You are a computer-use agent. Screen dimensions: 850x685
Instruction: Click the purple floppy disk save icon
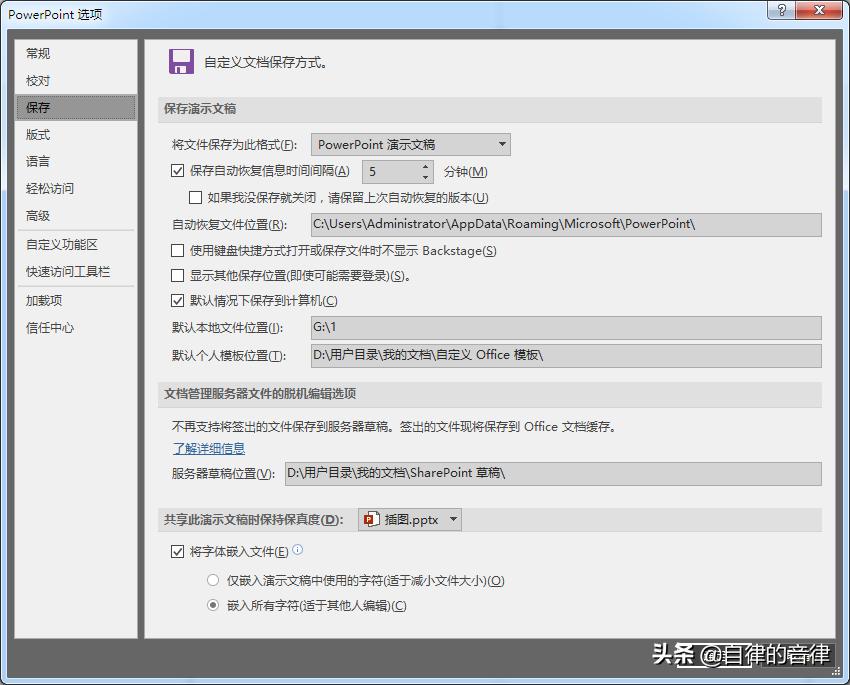point(181,61)
